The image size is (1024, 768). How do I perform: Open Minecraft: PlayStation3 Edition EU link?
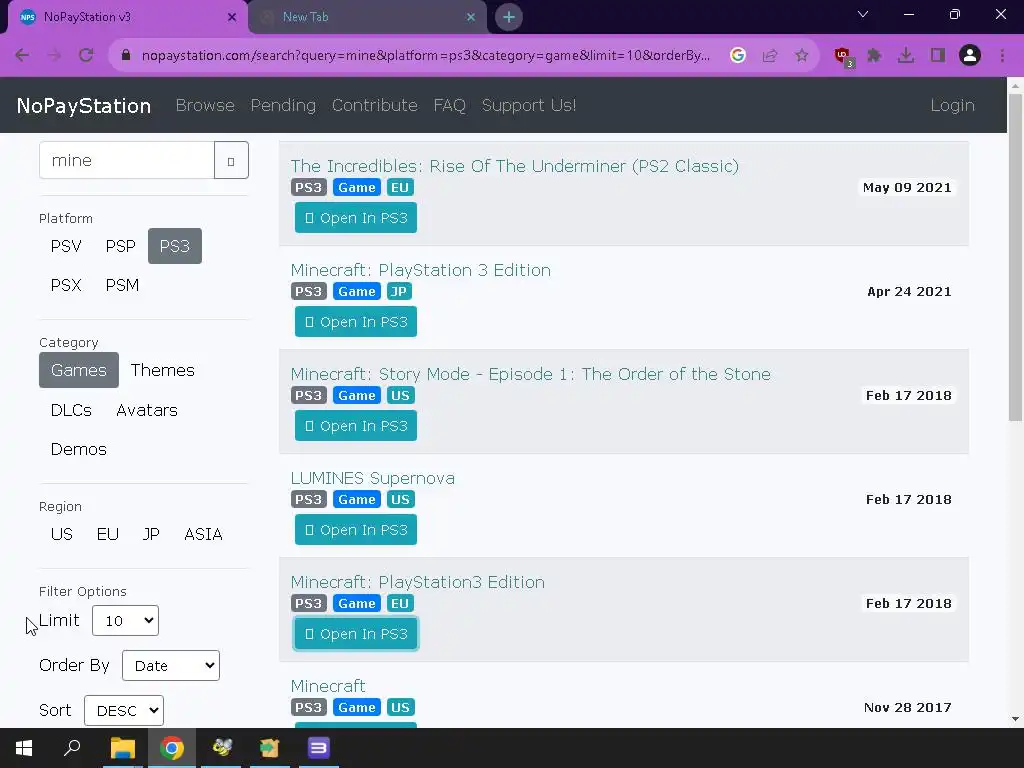tap(417, 582)
